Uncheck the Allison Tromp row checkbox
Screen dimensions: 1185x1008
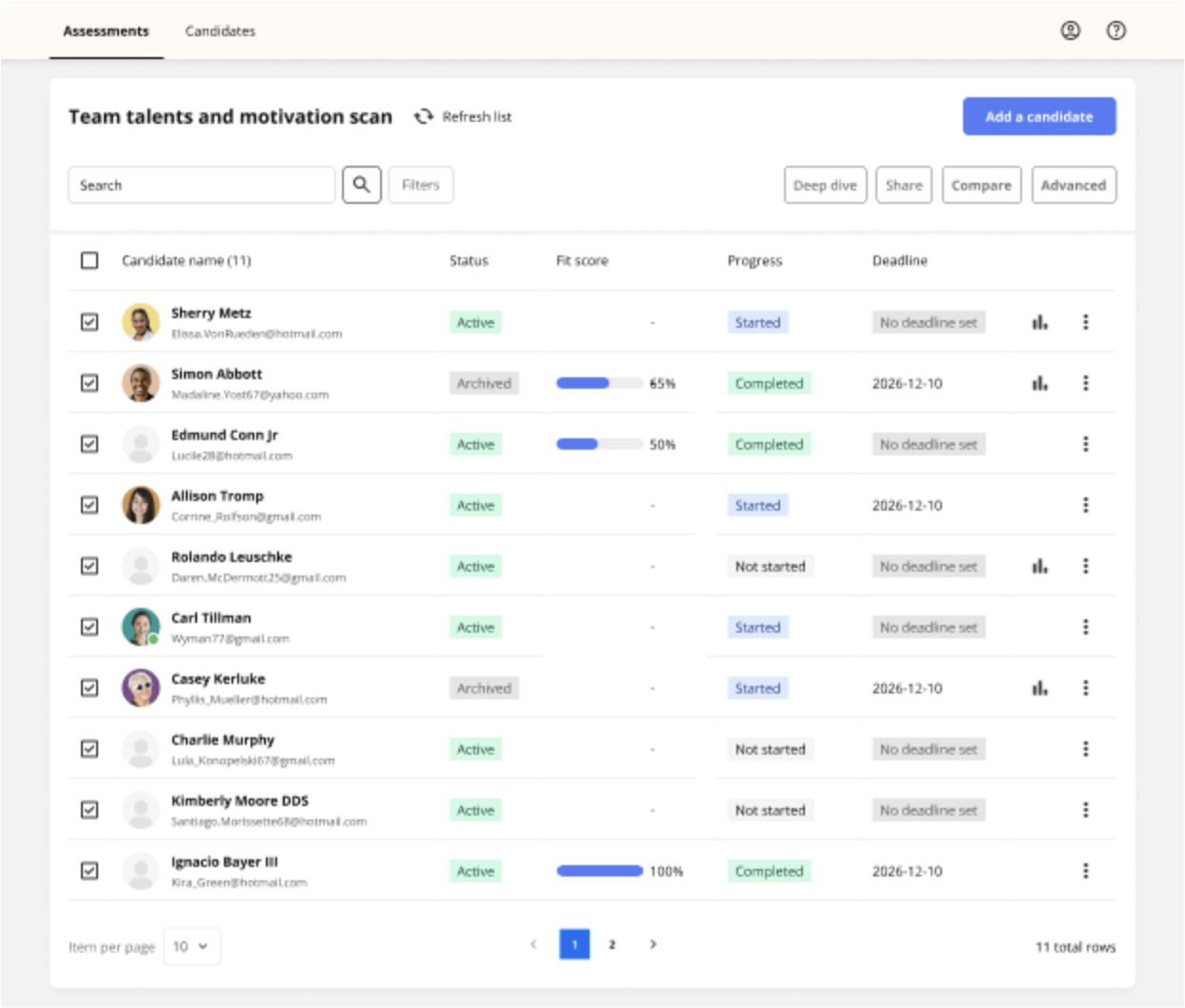click(90, 505)
